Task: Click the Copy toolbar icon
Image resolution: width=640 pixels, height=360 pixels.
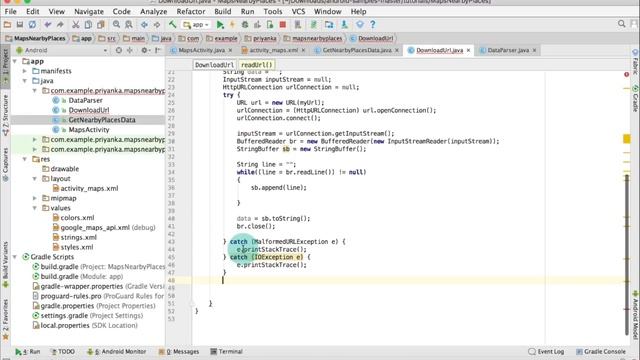Action: coord(88,24)
